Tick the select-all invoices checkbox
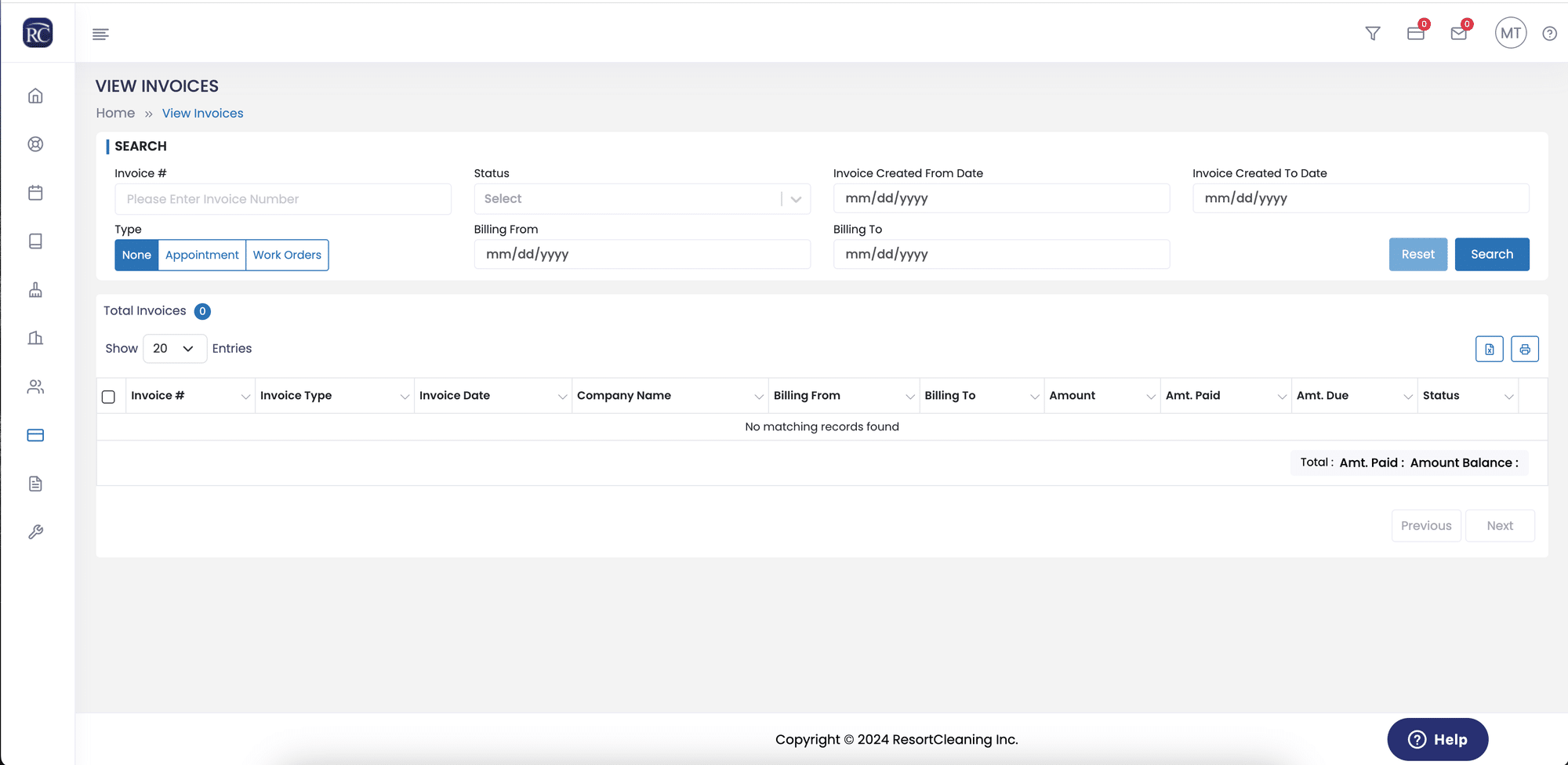Screen dimensions: 1568x765 point(109,397)
